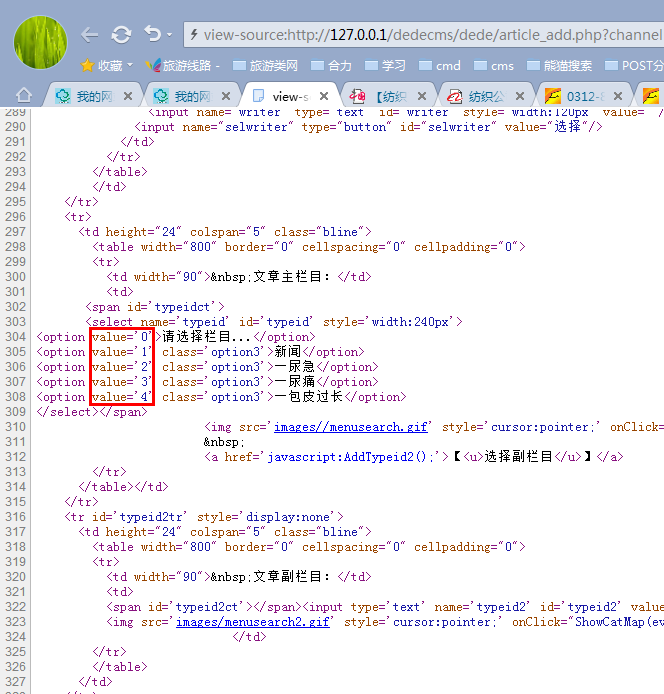Image resolution: width=664 pixels, height=694 pixels.
Task: Click the home icon left of tabs
Action: [23, 95]
